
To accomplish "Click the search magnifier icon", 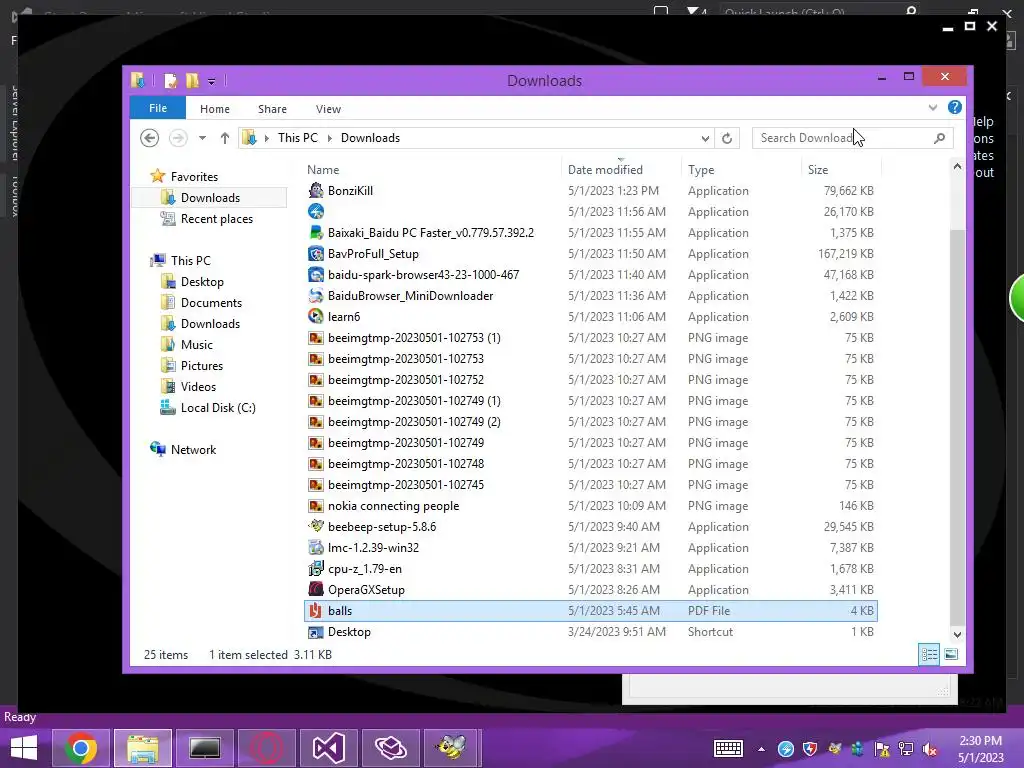I will pos(939,138).
